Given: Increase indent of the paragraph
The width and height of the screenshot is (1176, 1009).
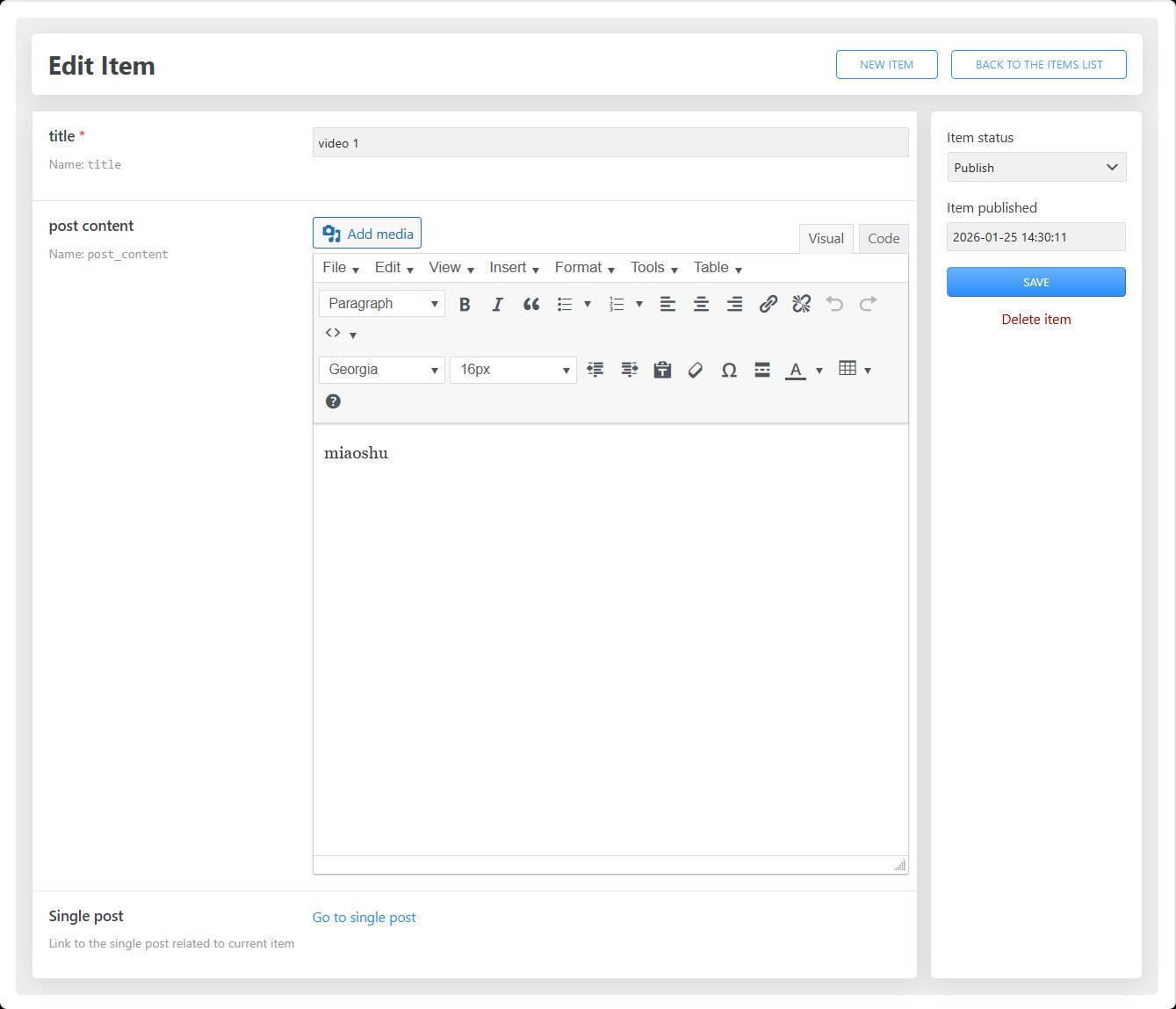Looking at the screenshot, I should 629,370.
